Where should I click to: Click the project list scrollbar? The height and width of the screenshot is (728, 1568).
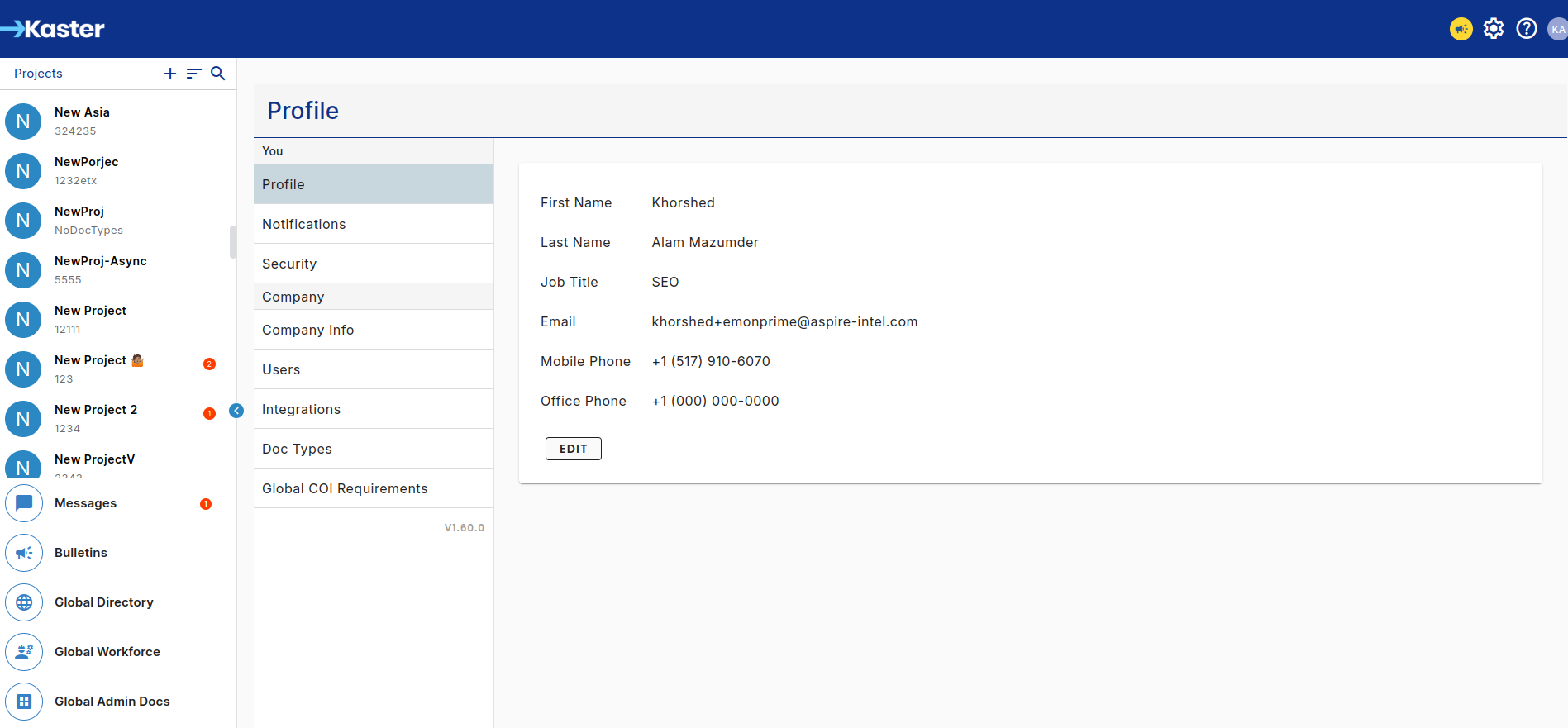(x=233, y=242)
